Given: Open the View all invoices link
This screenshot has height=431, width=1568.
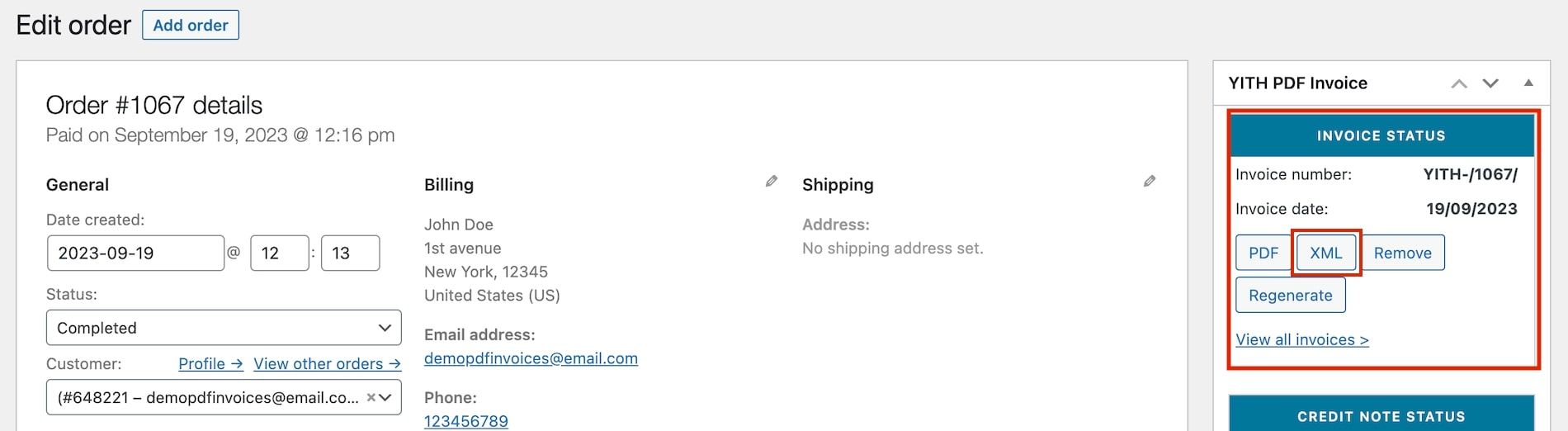Looking at the screenshot, I should pos(1302,339).
